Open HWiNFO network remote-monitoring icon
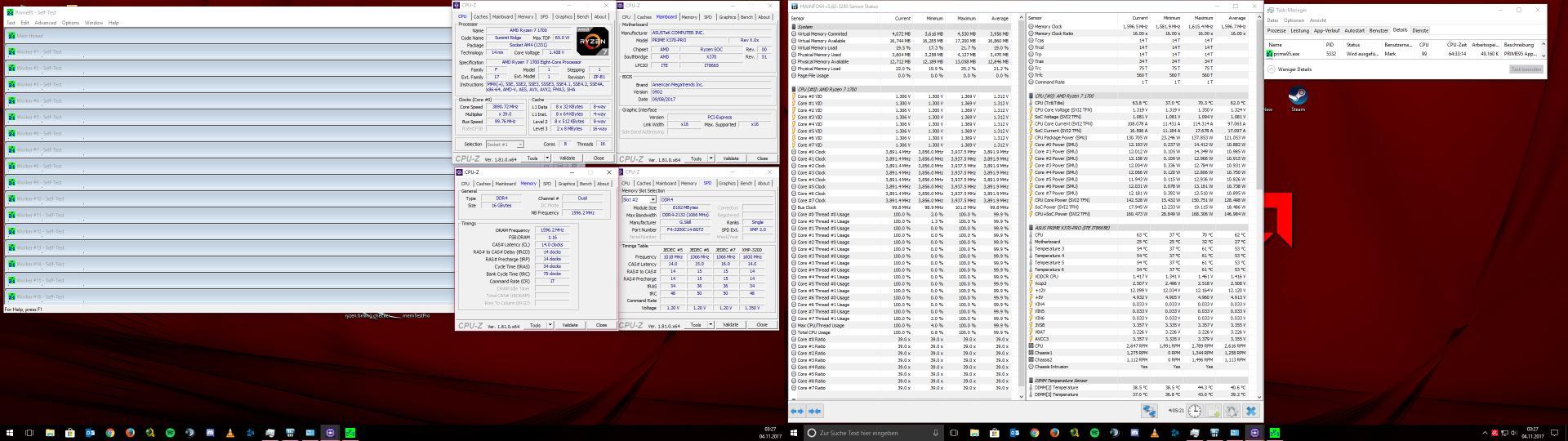The image size is (1568, 441). (x=1149, y=411)
